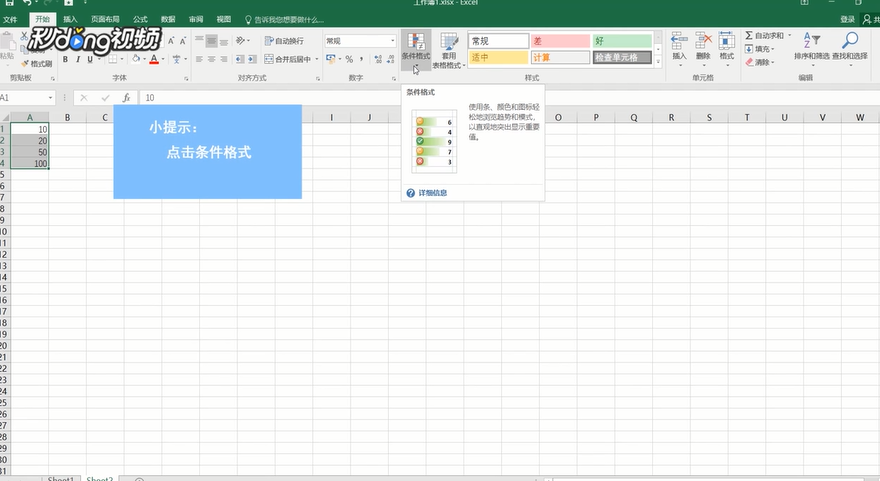Click the 详细信息 link in the tooltip
The width and height of the screenshot is (880, 481).
point(433,193)
